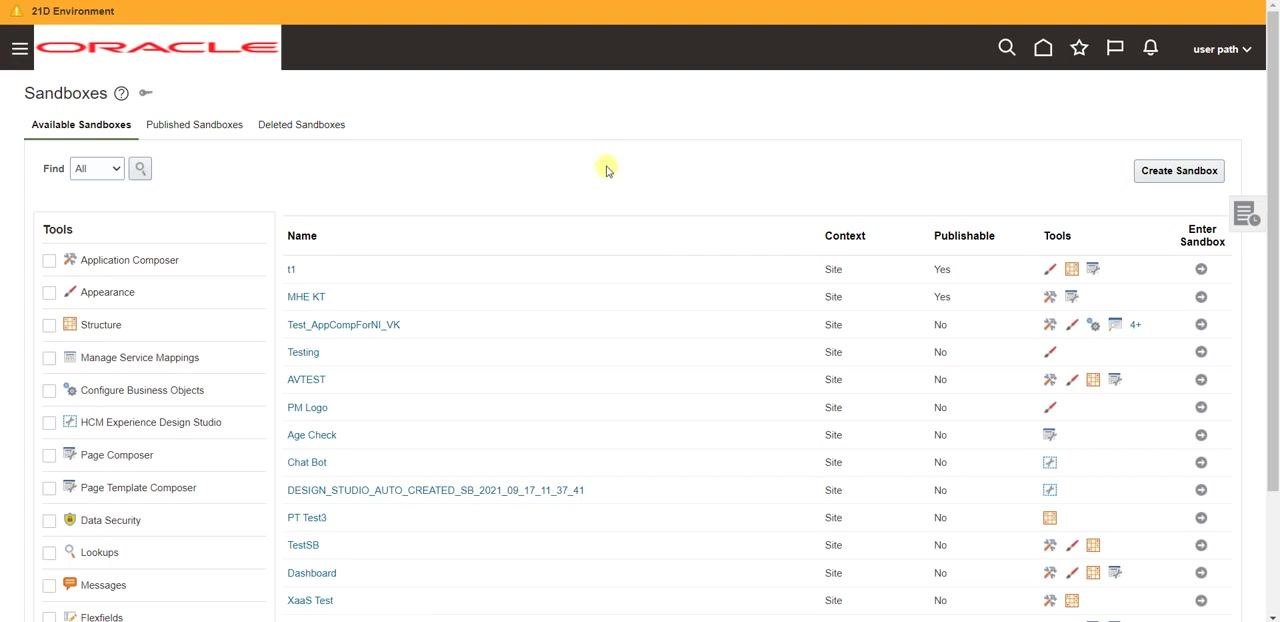Enter sandbox arrow for Test_AppCompForNI_VK

point(1201,325)
